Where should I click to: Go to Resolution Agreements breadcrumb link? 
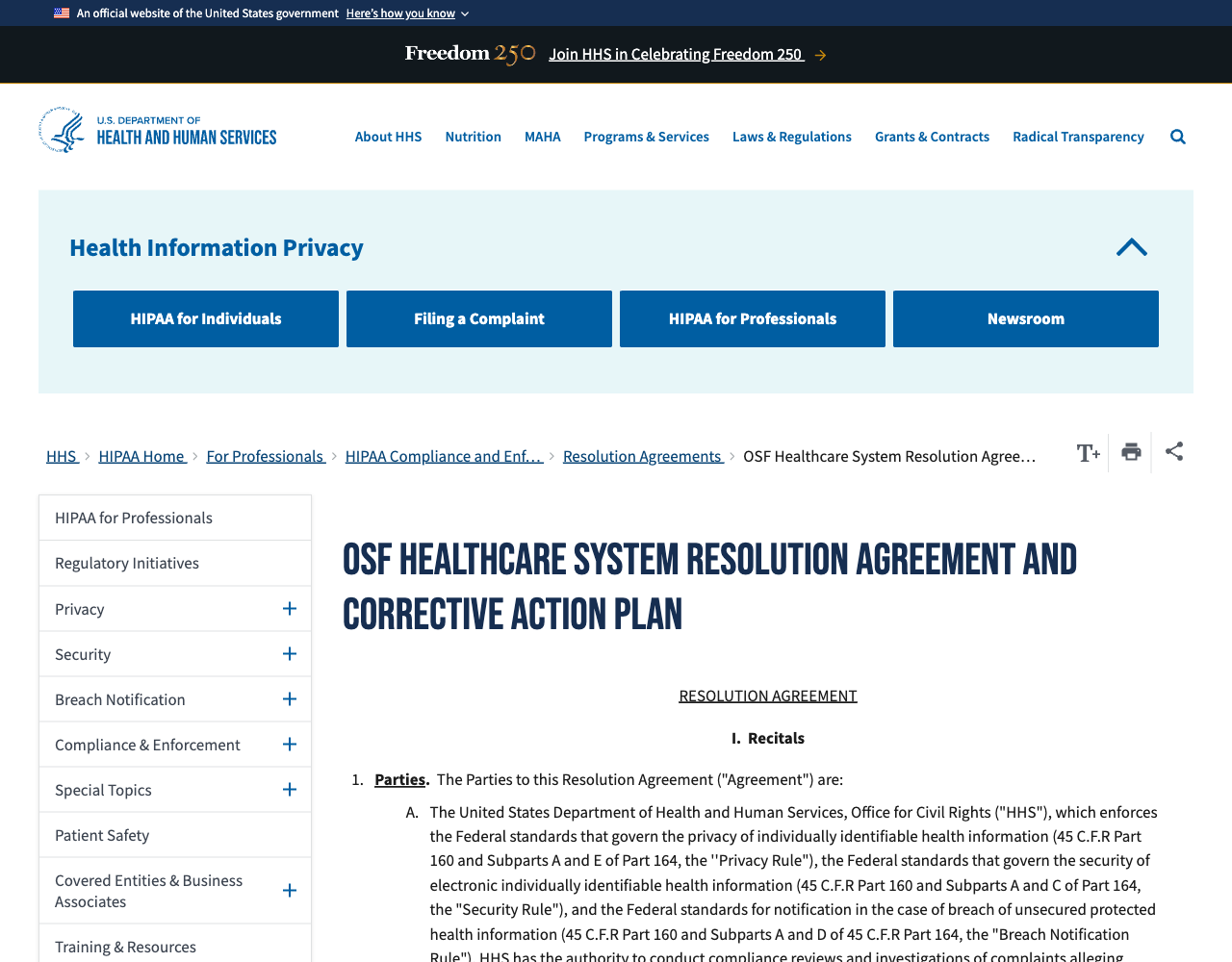coord(642,456)
